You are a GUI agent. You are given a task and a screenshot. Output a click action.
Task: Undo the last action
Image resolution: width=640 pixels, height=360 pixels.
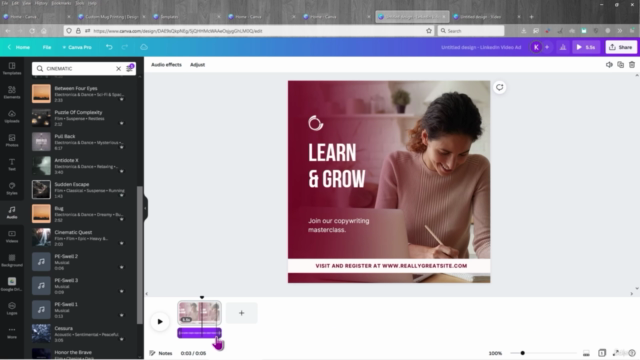(x=109, y=47)
